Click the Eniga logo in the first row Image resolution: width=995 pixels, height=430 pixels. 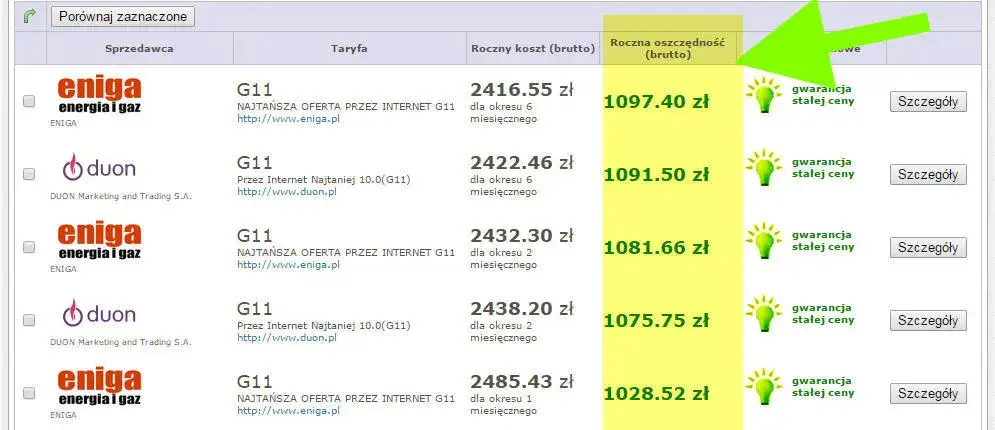(x=99, y=95)
